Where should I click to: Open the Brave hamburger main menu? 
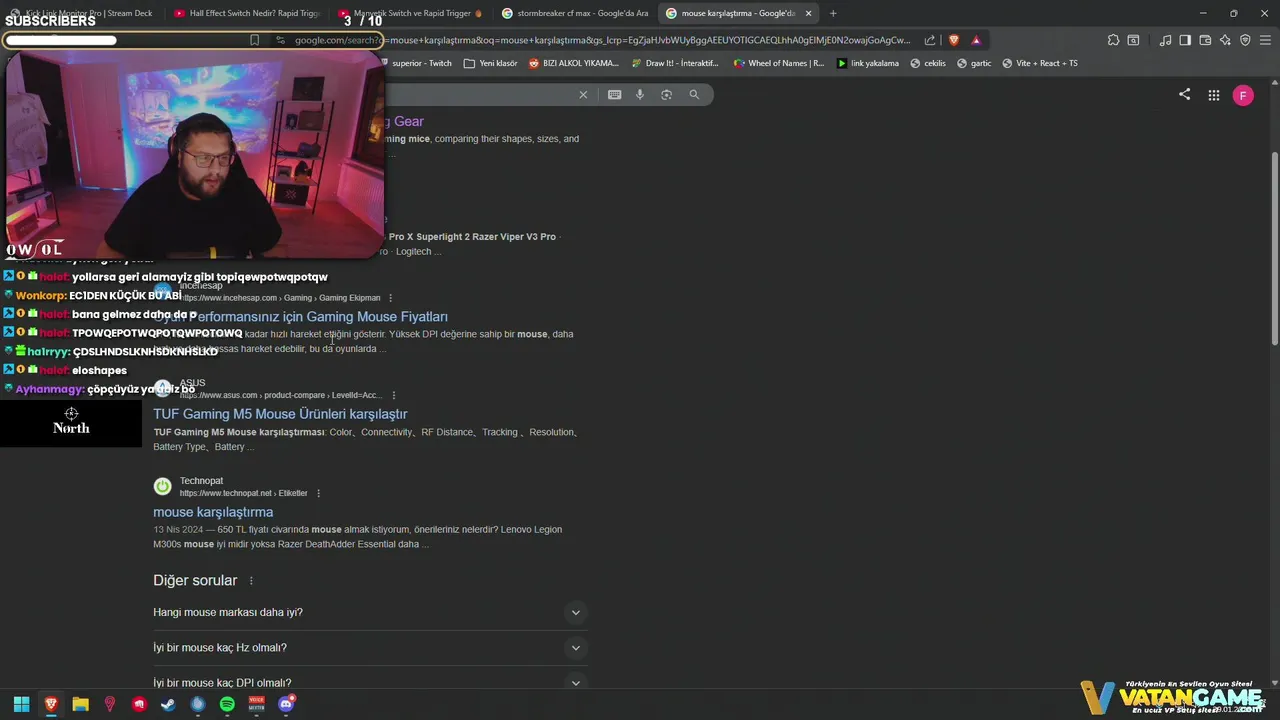point(1264,40)
